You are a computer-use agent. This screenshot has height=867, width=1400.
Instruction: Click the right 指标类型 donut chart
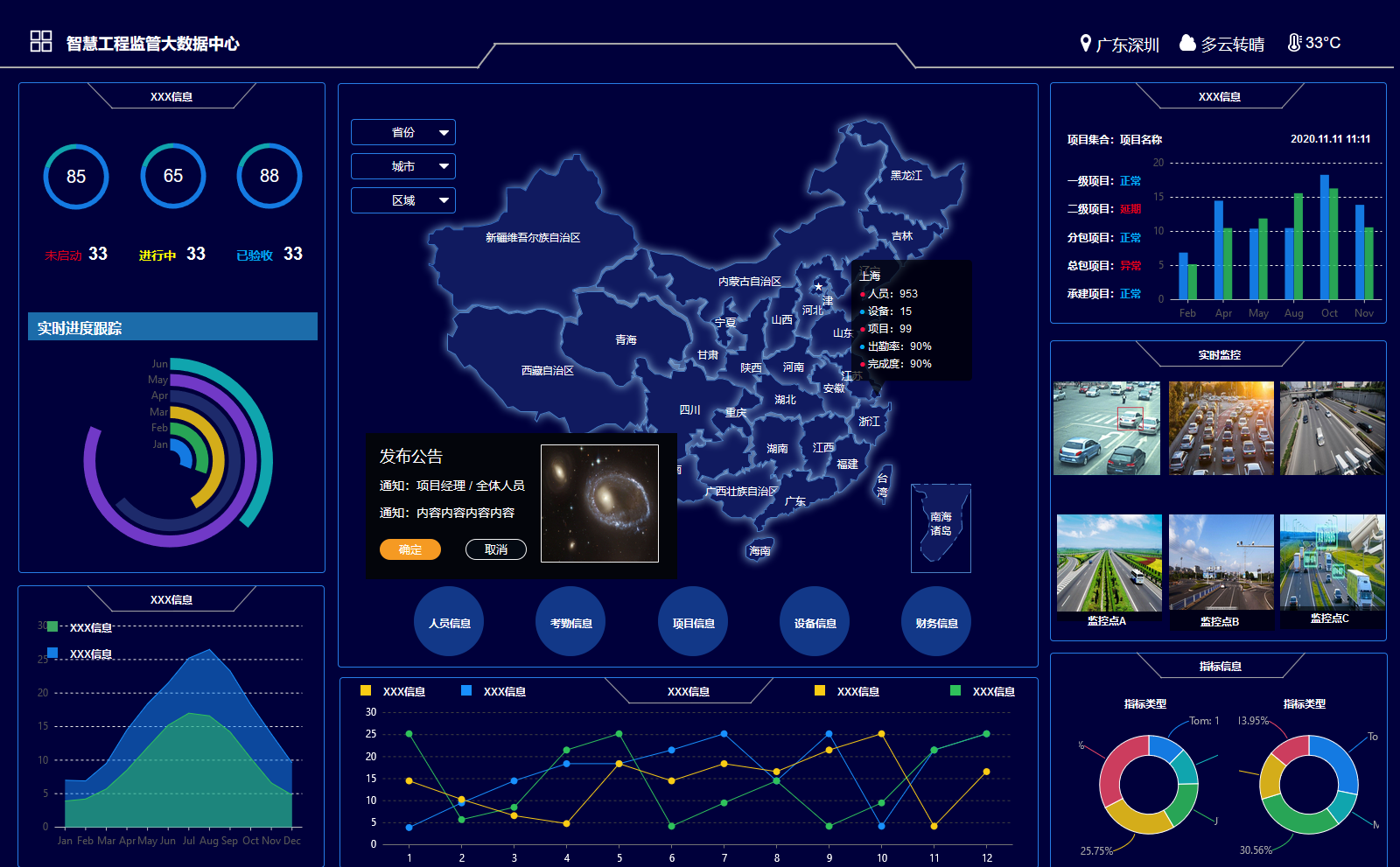pyautogui.click(x=1309, y=785)
